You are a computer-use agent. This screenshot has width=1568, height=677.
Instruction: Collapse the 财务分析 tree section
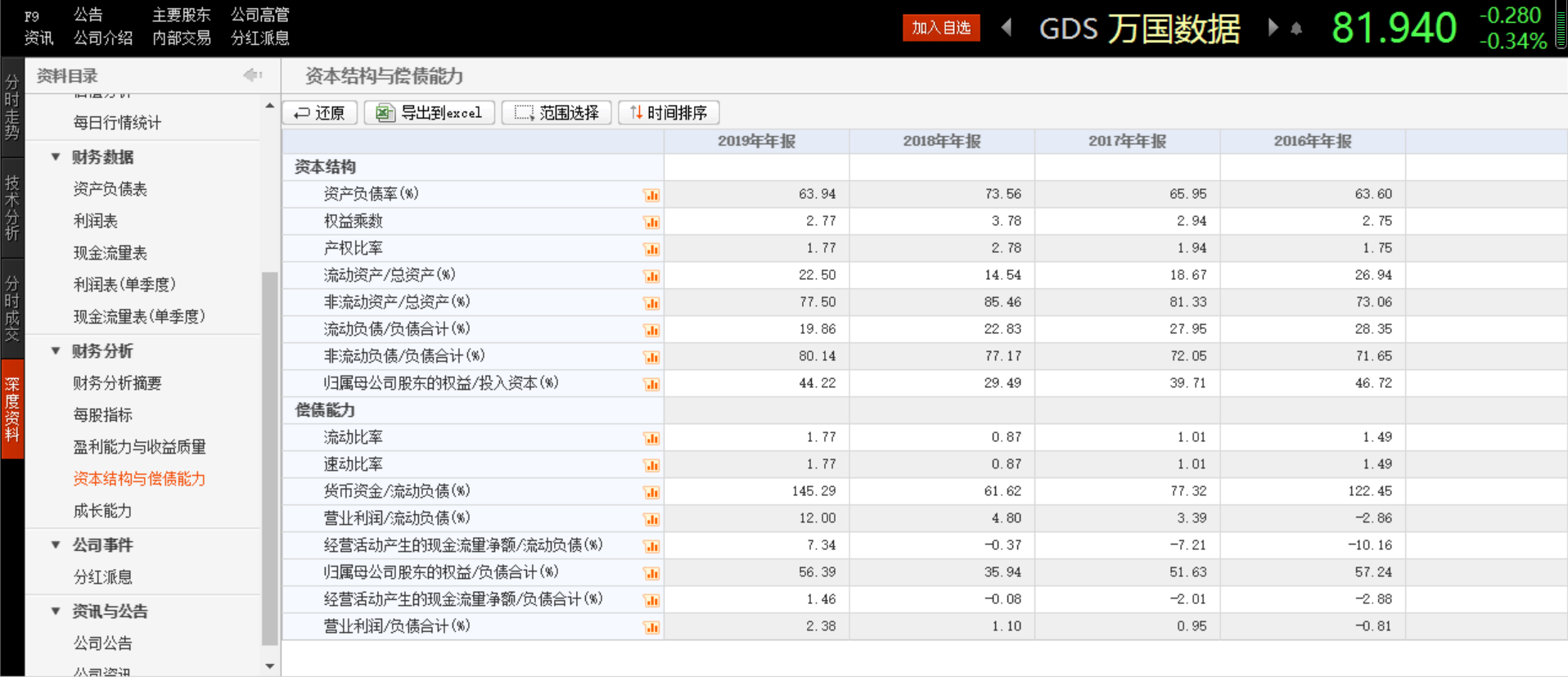(x=56, y=350)
